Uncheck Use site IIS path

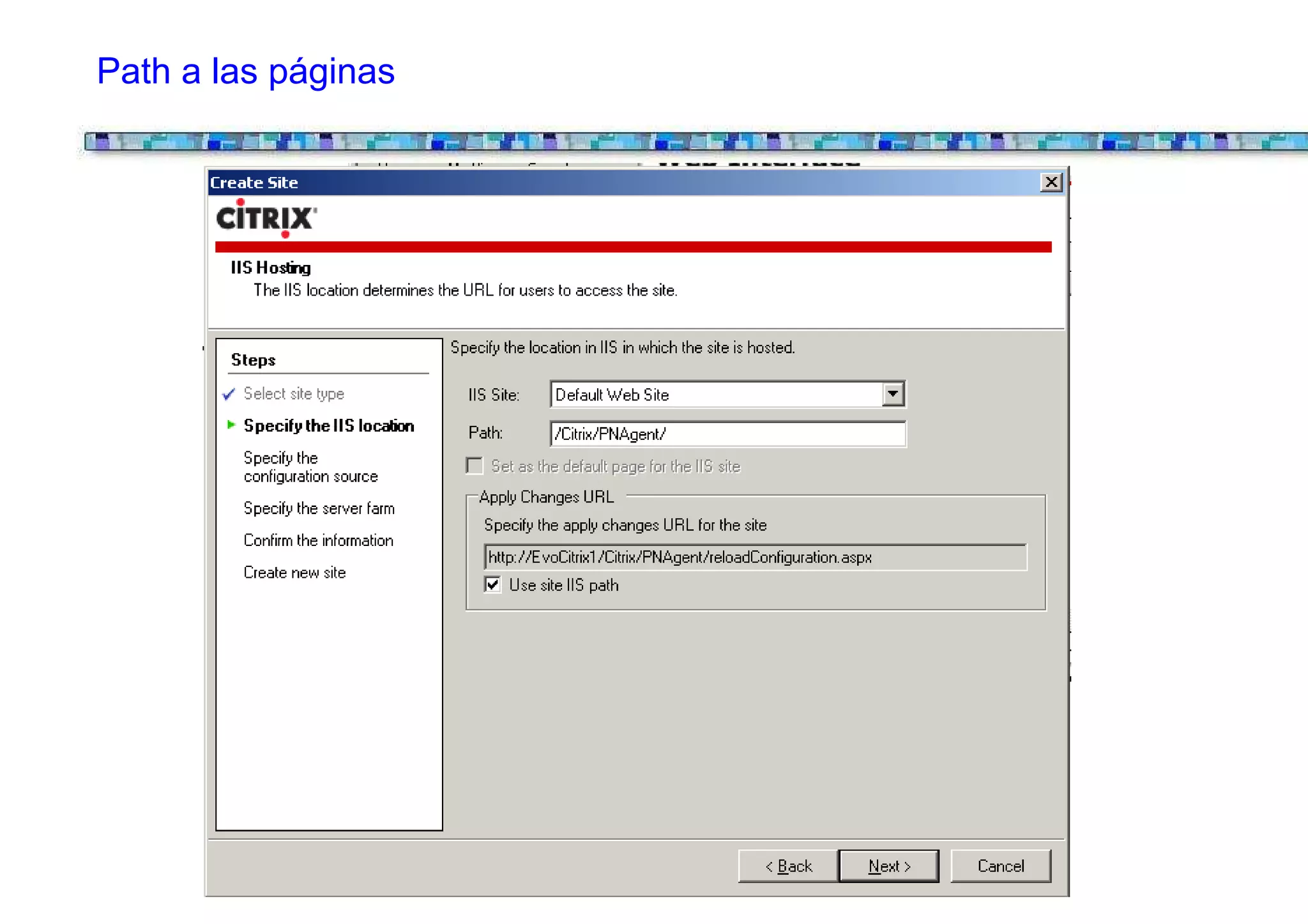coord(492,584)
